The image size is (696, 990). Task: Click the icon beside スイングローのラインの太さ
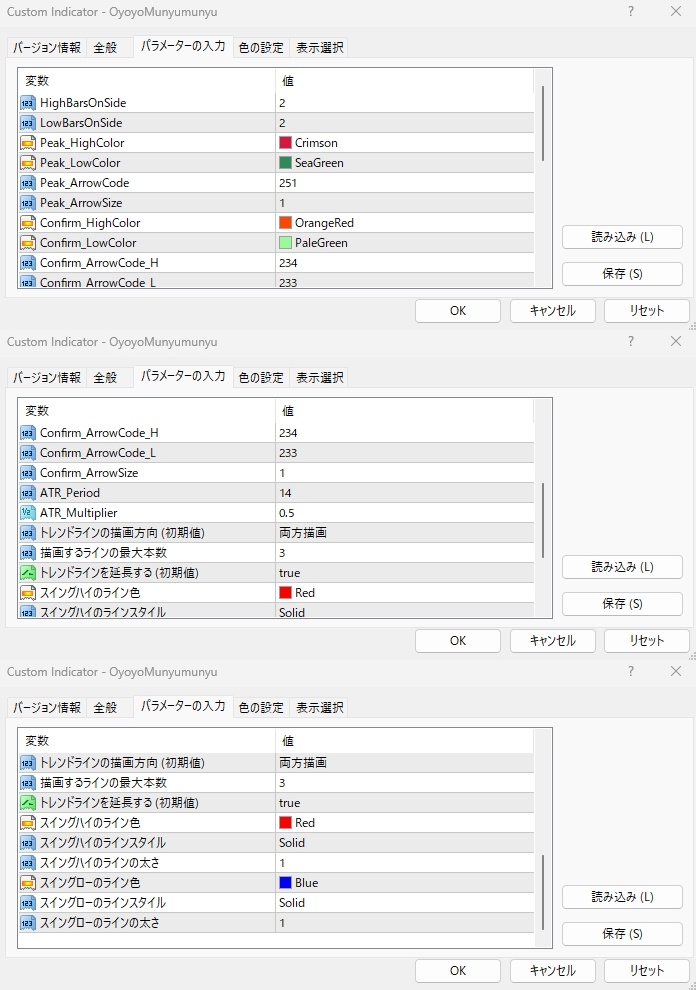point(28,923)
